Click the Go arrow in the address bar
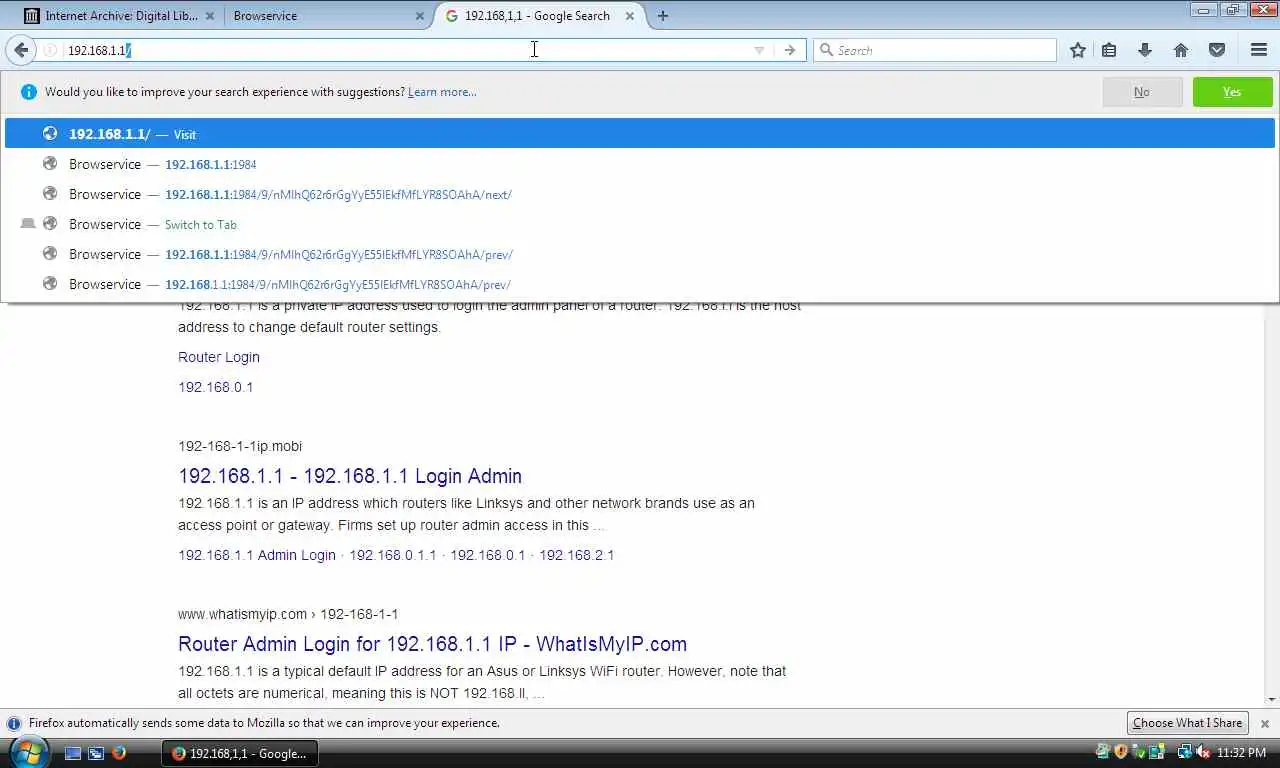 click(x=790, y=50)
